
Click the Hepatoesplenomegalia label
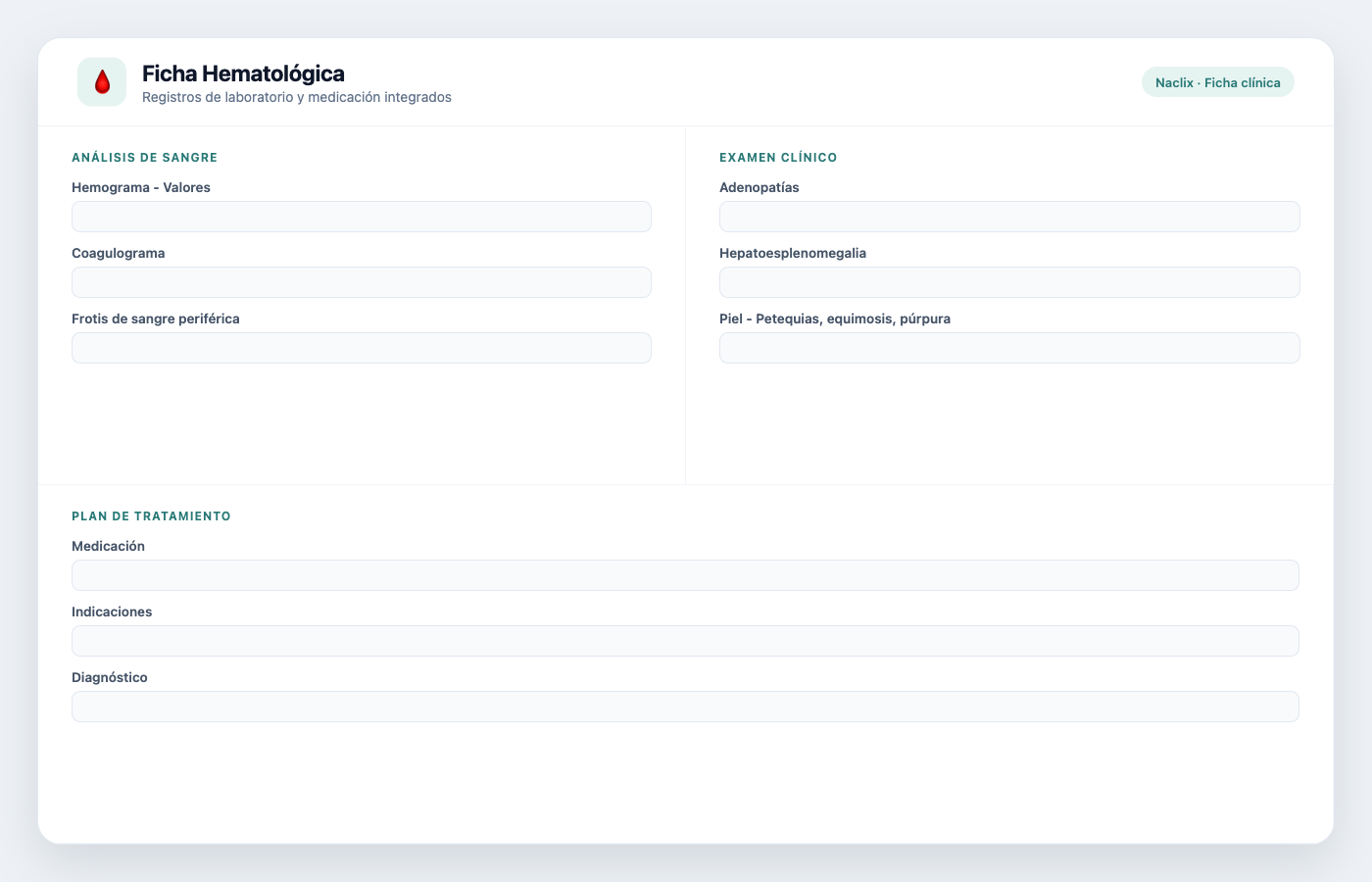(793, 253)
